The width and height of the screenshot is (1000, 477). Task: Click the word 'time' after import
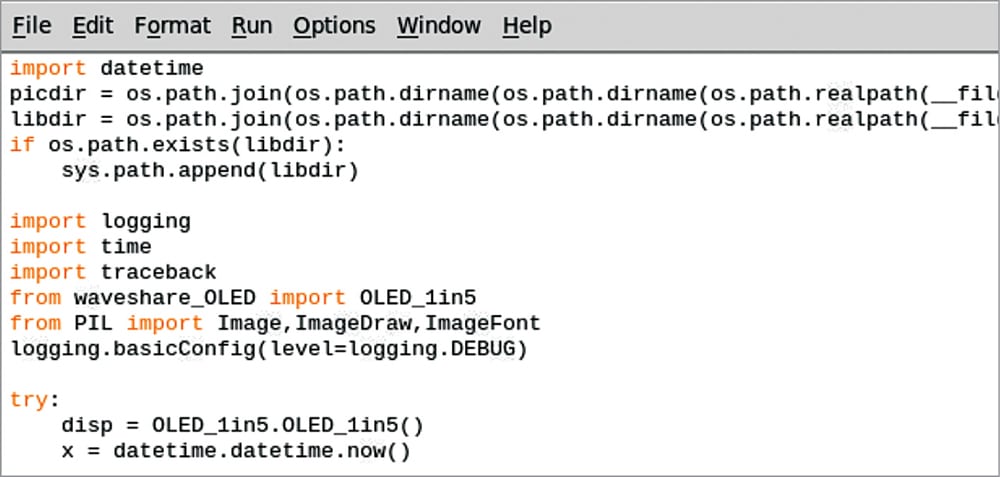126,247
